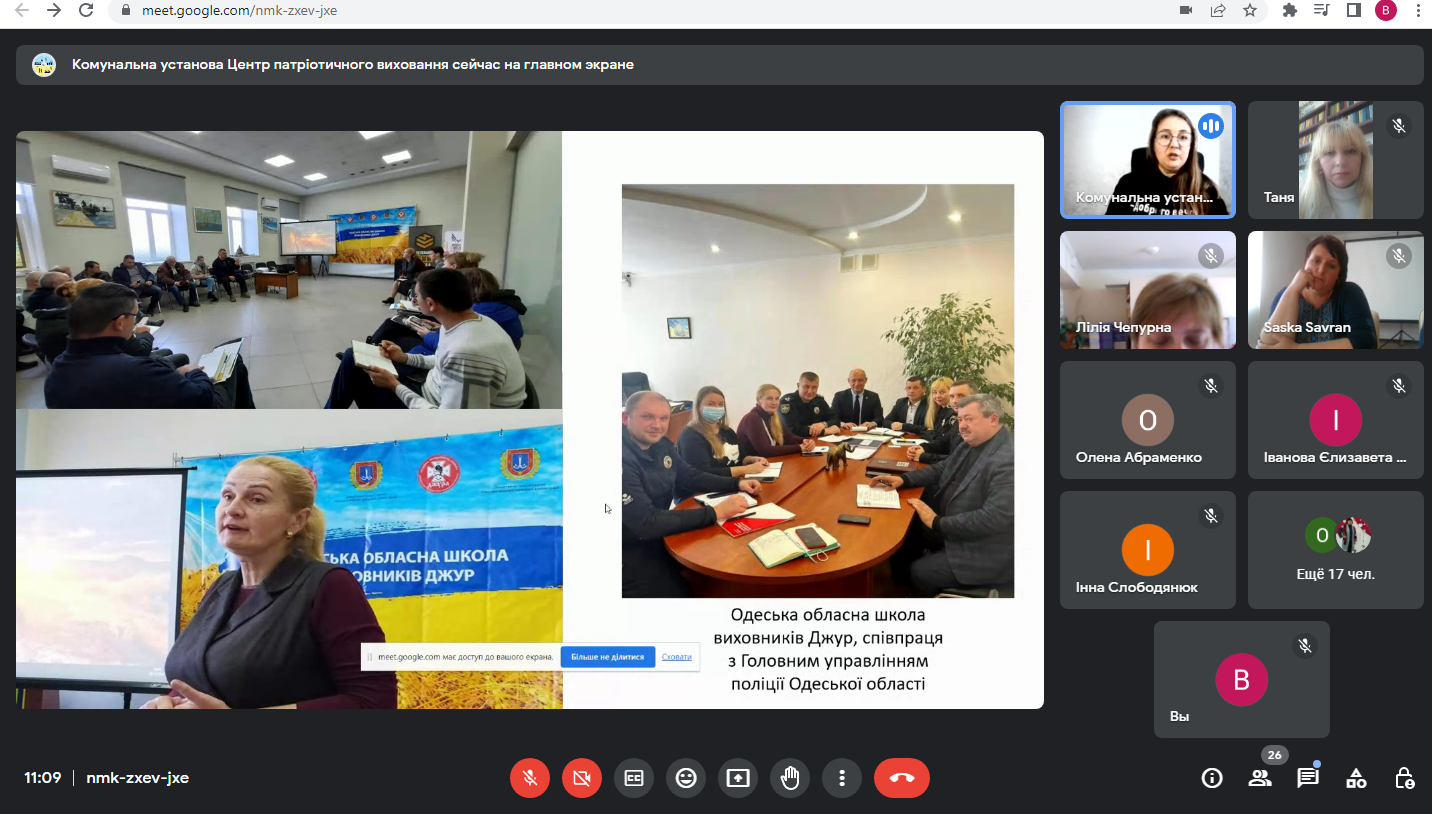Raise hand in the meeting
Viewport: 1432px width, 814px height.
[x=790, y=778]
